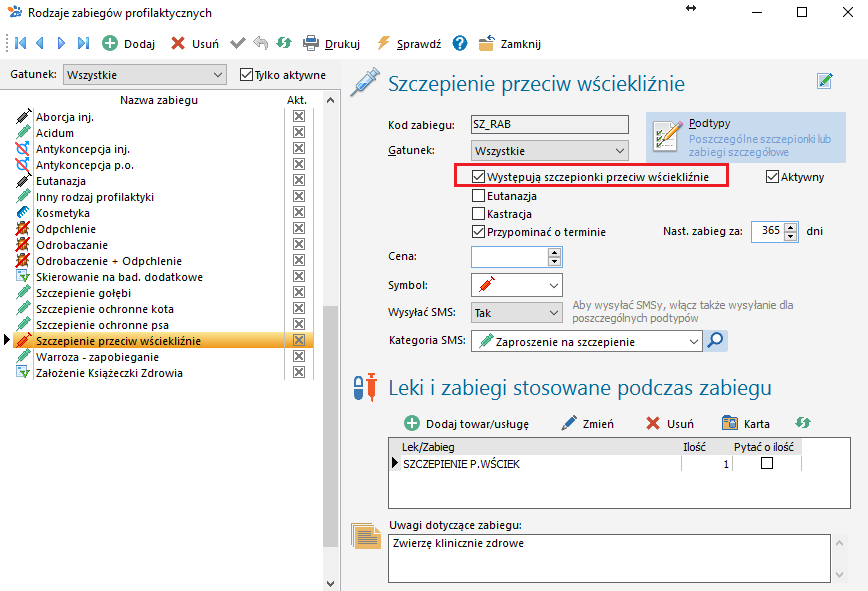Screen dimensions: 868x591
Task: Open Gatunek dropdown in details form
Action: [x=550, y=151]
